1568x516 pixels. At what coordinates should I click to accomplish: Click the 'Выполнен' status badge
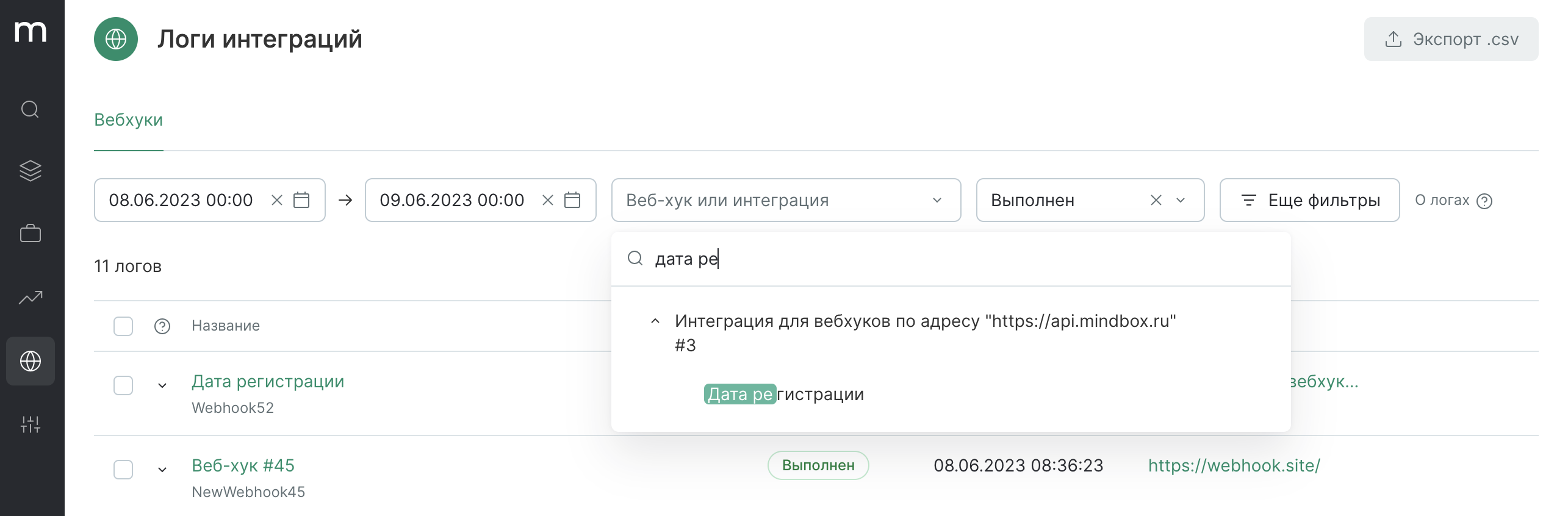[818, 465]
